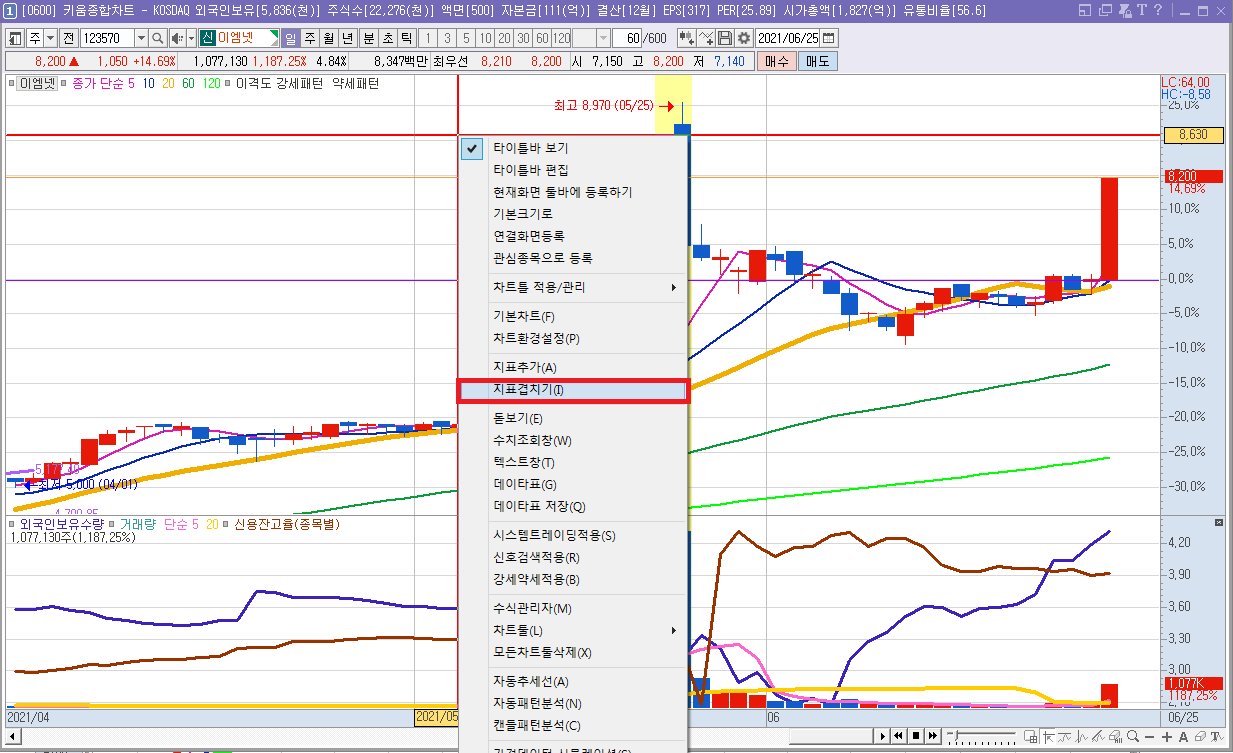Open the stock code dropdown arrow
1233x753 pixels.
(141, 38)
